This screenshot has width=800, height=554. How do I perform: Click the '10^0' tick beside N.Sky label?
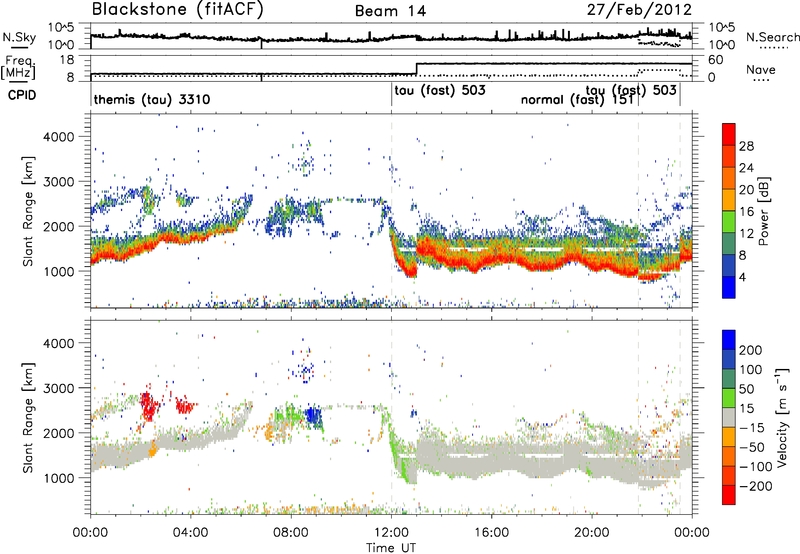(62, 45)
